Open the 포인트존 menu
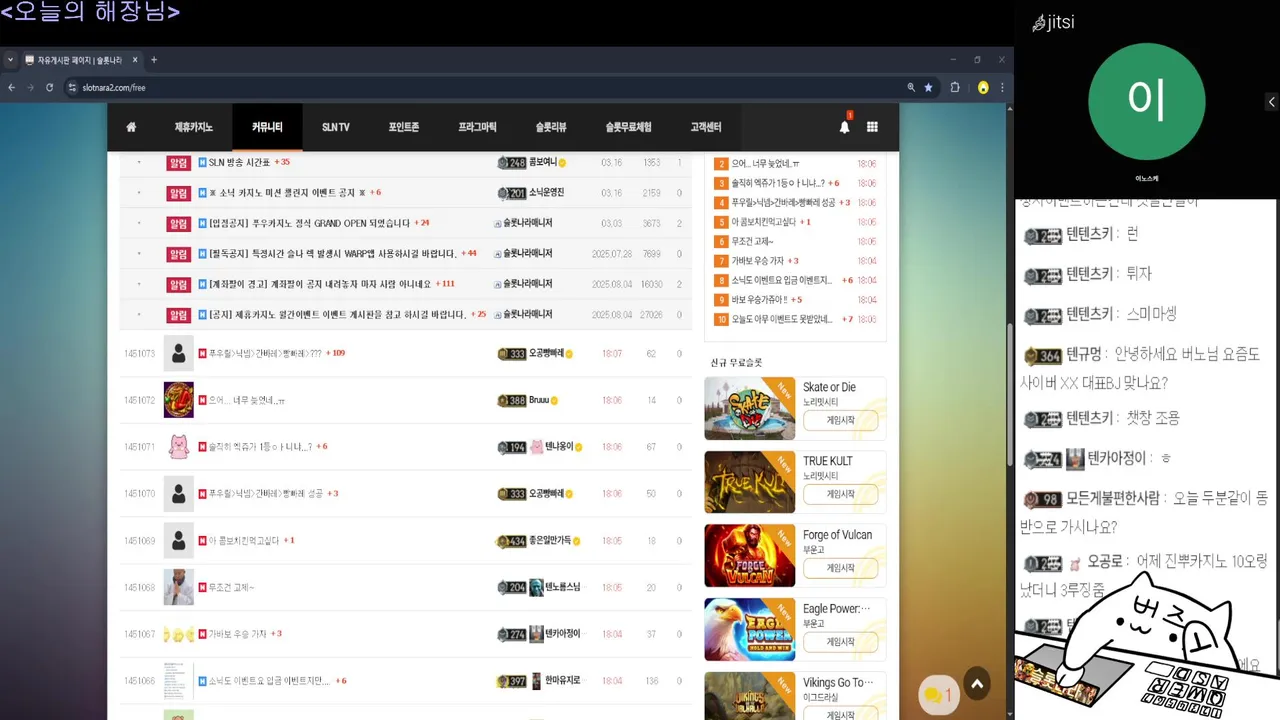 click(x=404, y=127)
